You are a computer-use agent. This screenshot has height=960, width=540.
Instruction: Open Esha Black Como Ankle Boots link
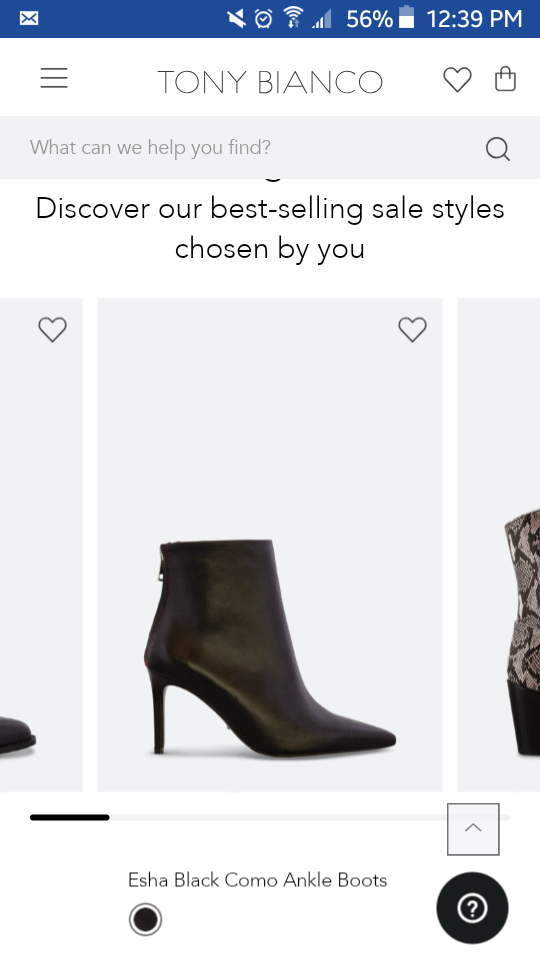[257, 880]
